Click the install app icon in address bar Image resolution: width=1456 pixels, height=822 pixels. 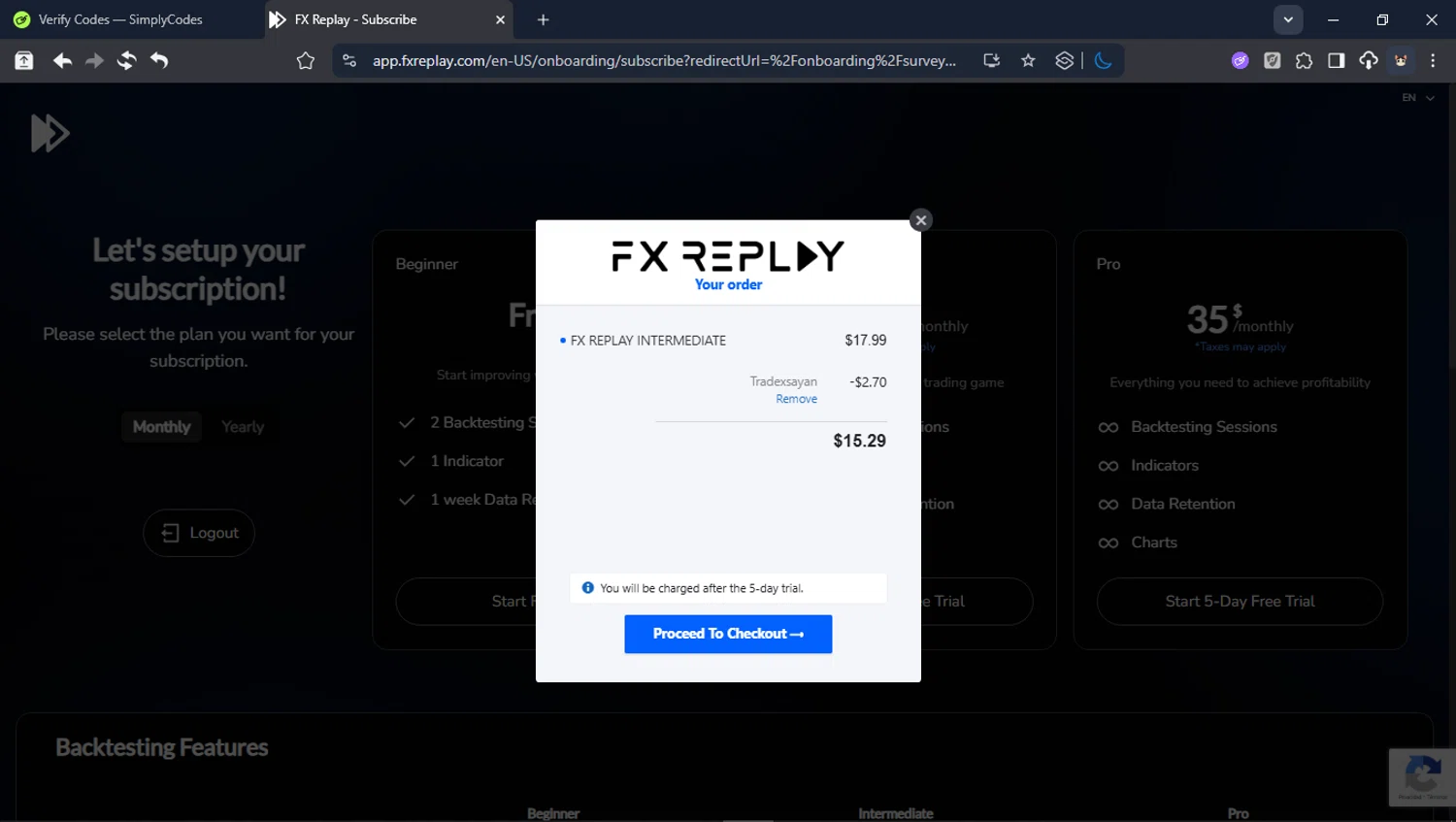991,60
